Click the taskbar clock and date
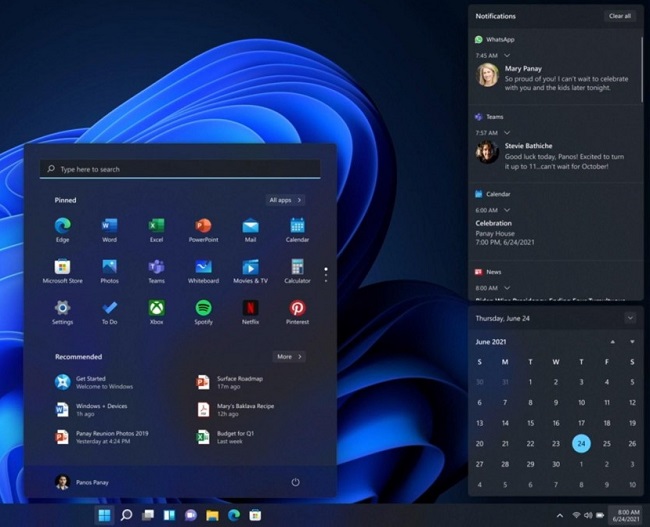650x527 pixels. coord(626,515)
